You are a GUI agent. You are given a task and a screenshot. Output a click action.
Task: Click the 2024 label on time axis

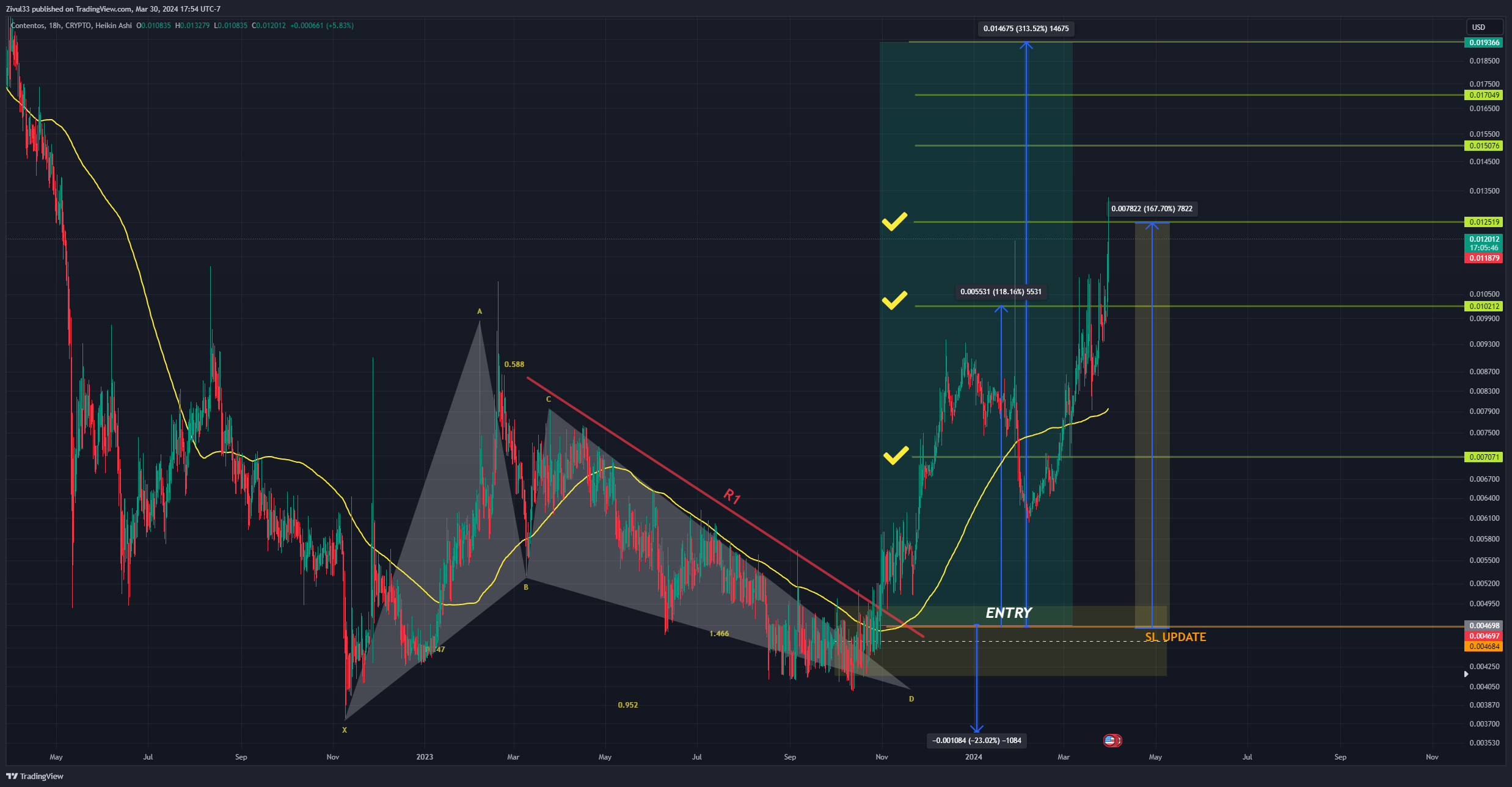[x=974, y=757]
